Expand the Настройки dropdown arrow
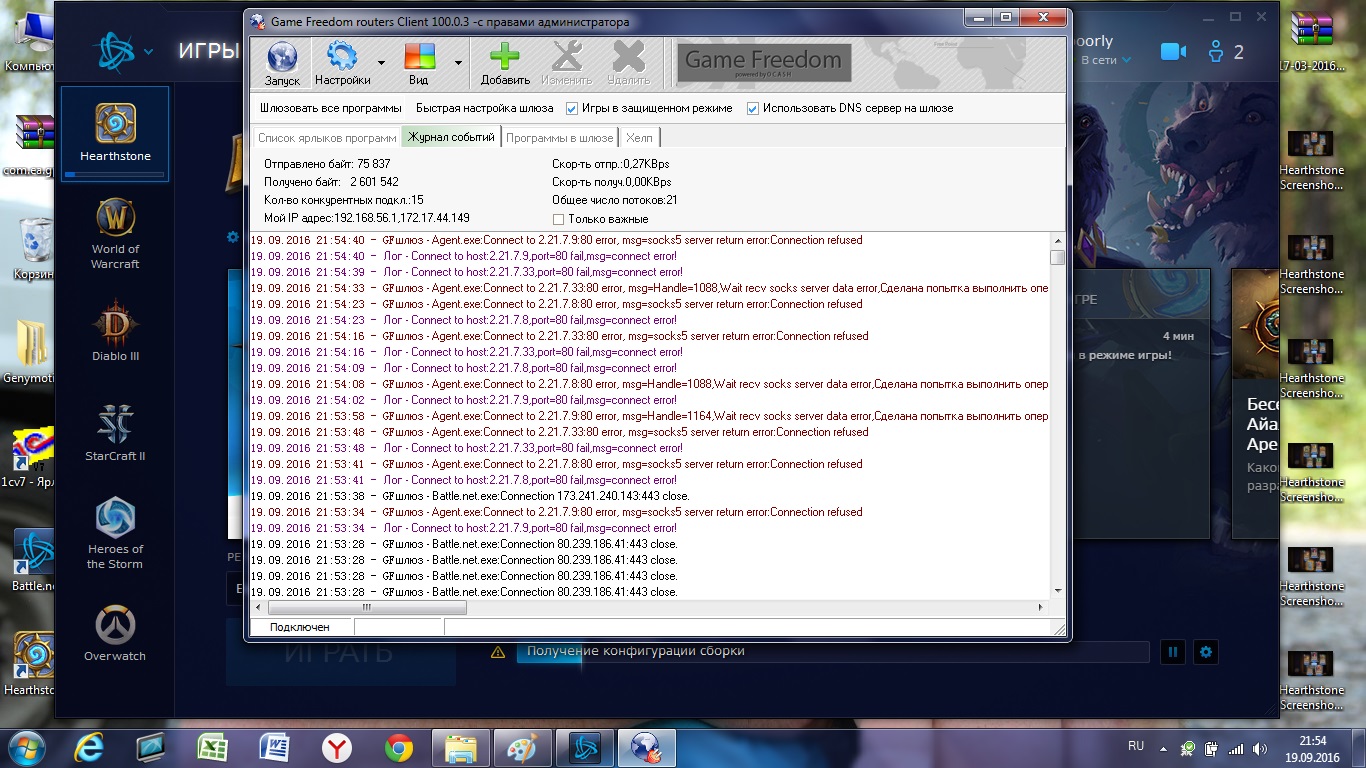1366x768 pixels. click(x=381, y=62)
